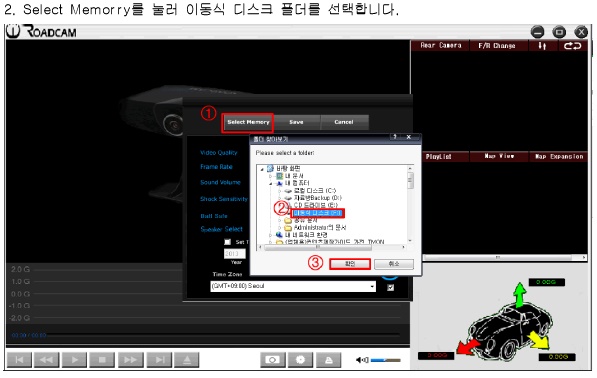
Task: Click the play button in the player
Action: coord(75,360)
